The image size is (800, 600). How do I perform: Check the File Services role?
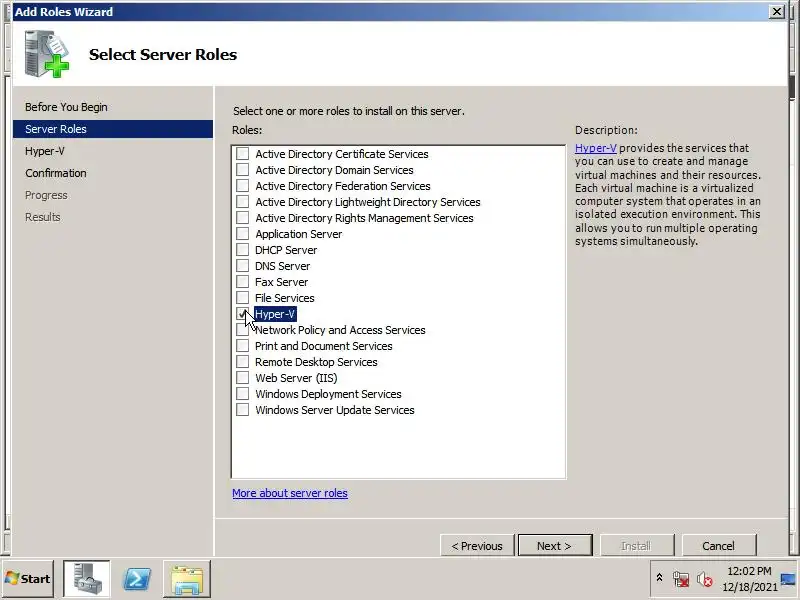242,297
